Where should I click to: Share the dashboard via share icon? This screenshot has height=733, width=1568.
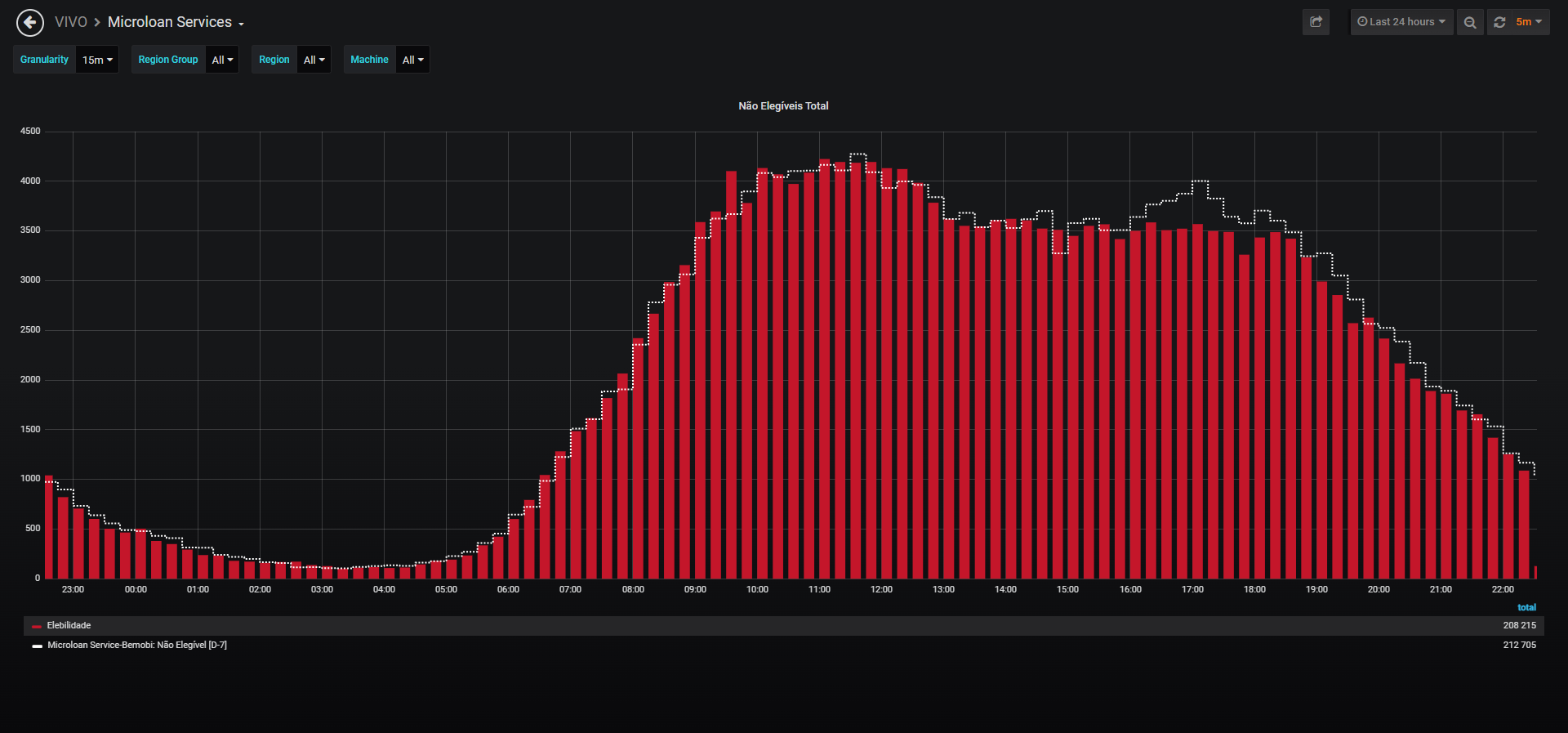coord(1316,22)
